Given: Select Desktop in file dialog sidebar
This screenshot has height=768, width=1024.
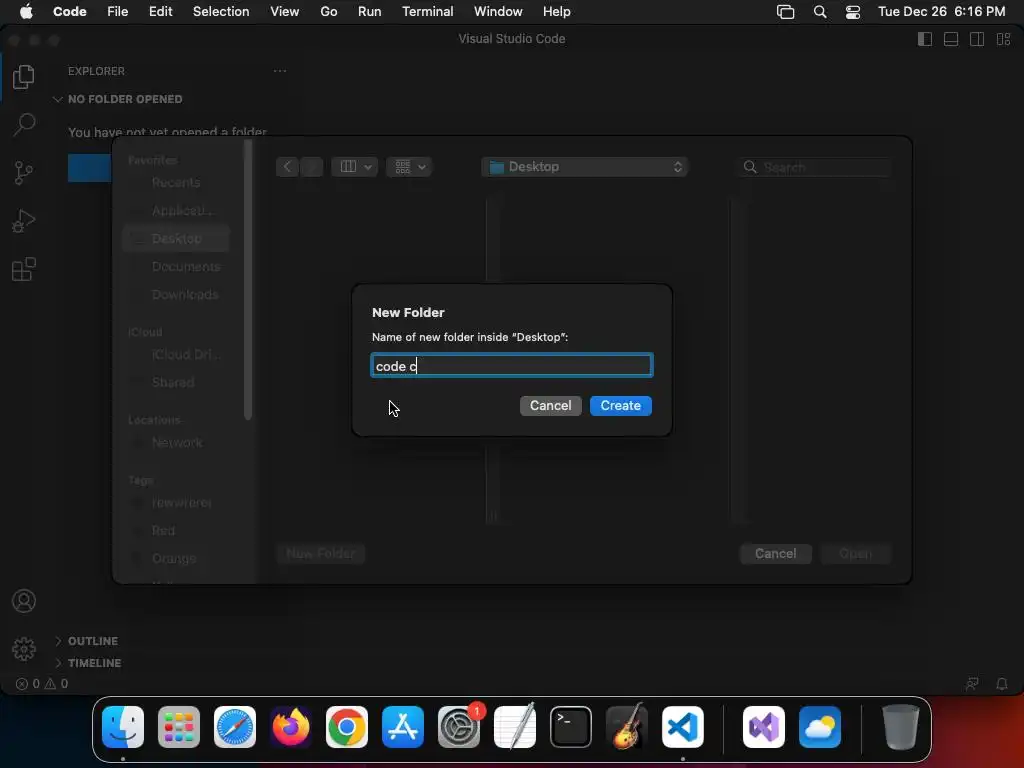Looking at the screenshot, I should coord(176,238).
